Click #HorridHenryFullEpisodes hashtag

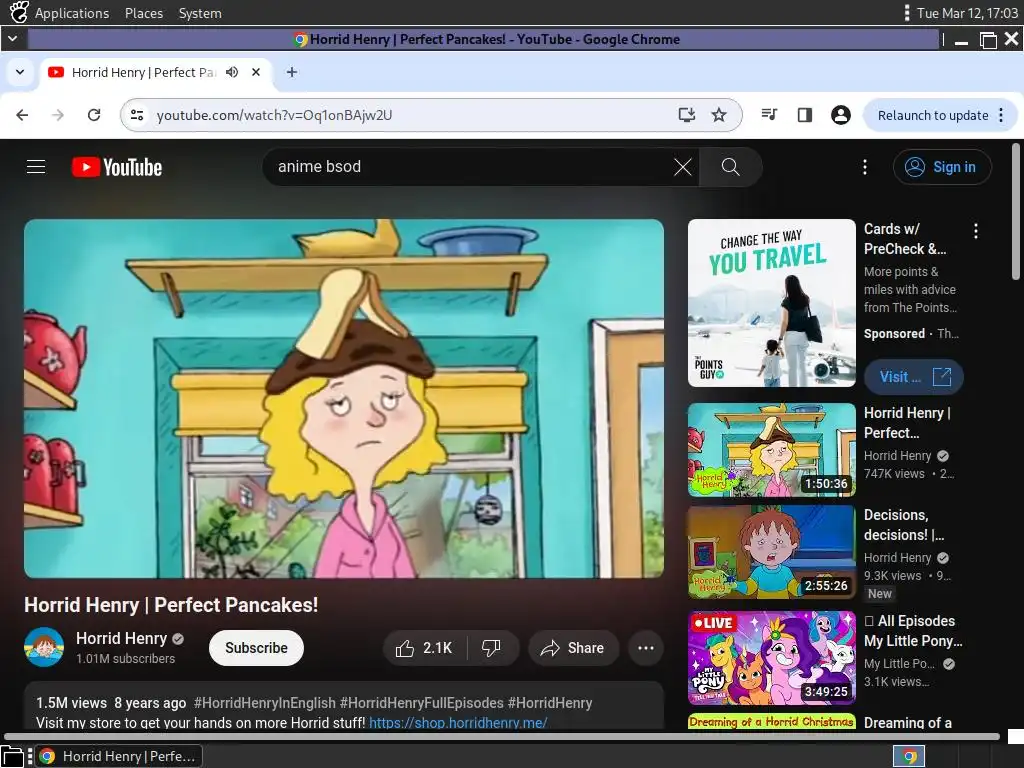click(422, 703)
